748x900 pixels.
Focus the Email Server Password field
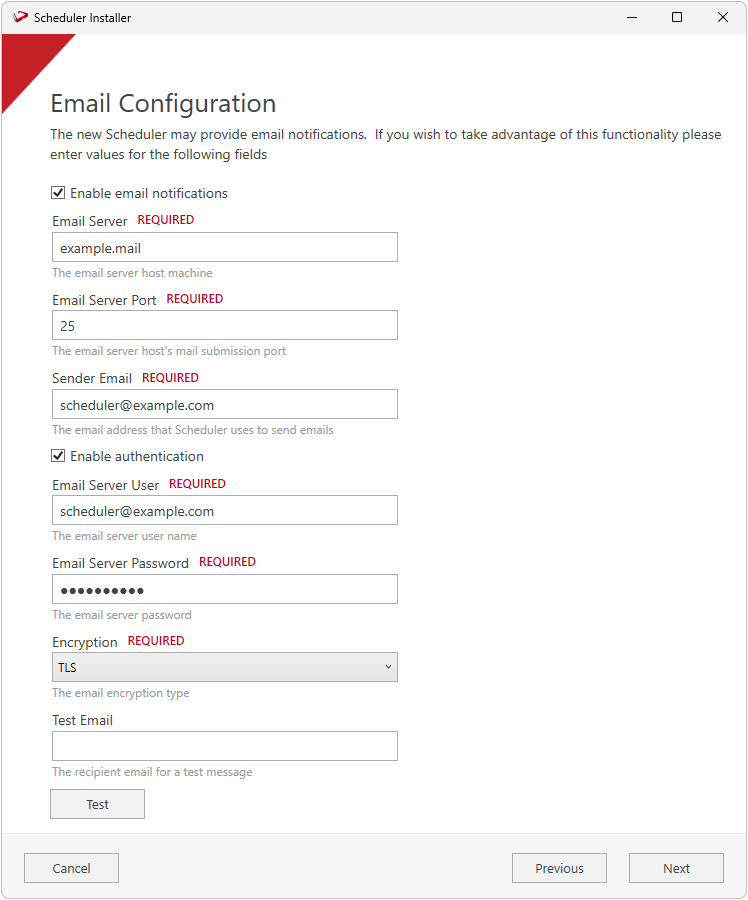[x=224, y=589]
